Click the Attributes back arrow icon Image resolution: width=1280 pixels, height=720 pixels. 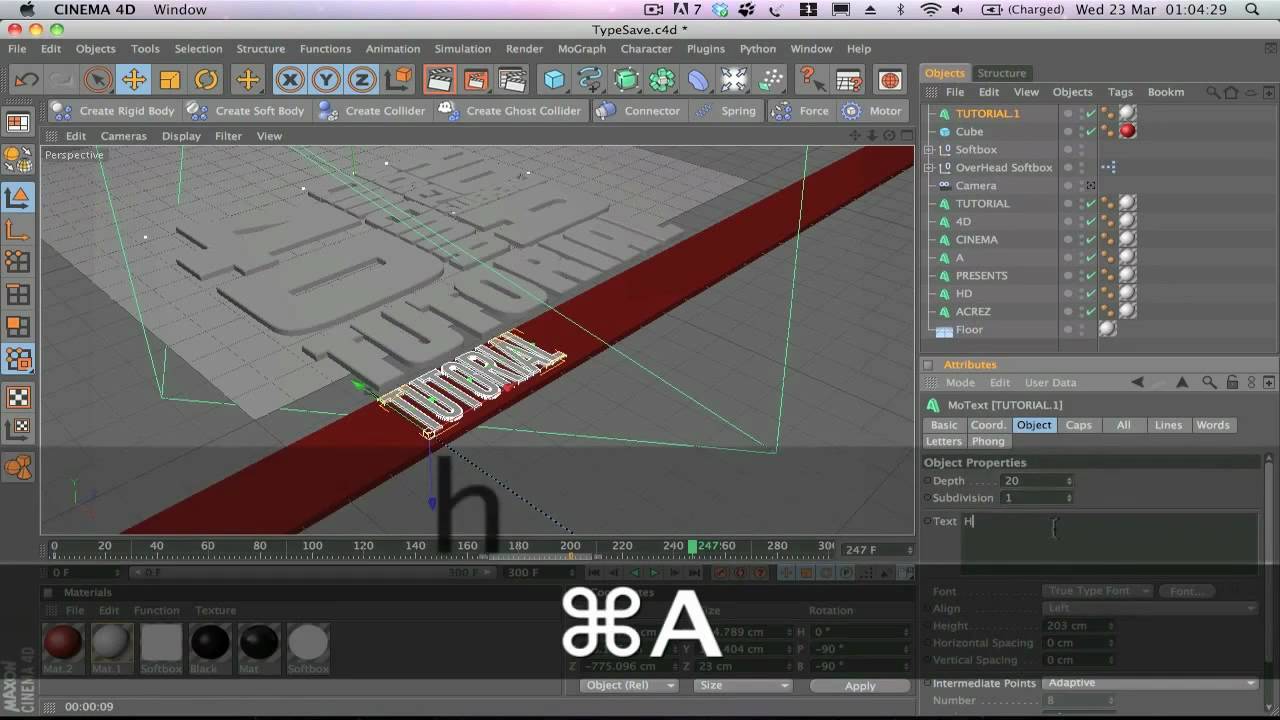click(x=1137, y=382)
